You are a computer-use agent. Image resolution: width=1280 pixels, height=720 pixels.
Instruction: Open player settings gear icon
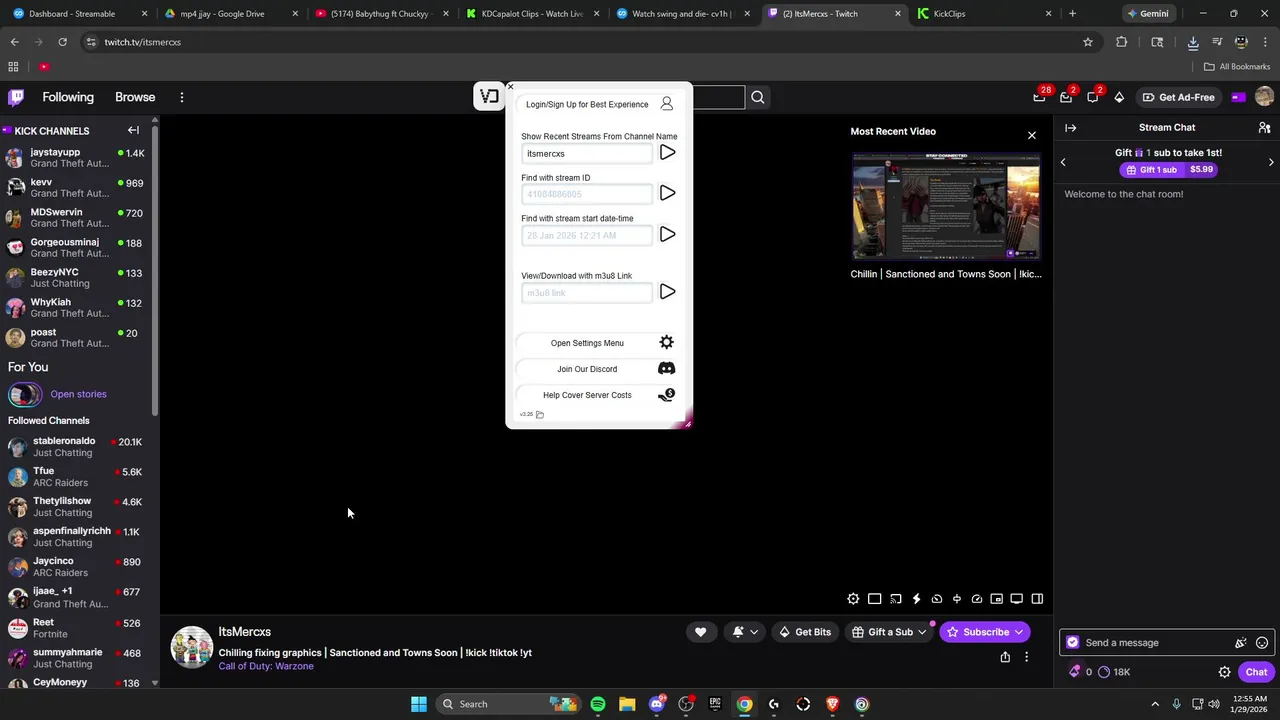click(x=853, y=599)
